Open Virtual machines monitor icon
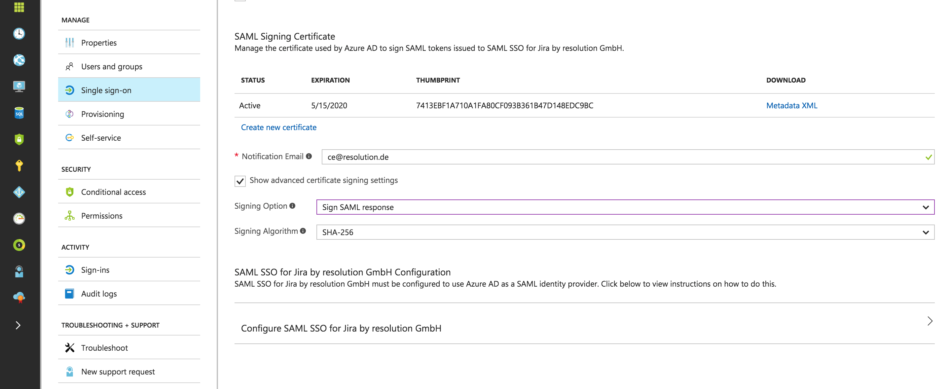 click(19, 86)
